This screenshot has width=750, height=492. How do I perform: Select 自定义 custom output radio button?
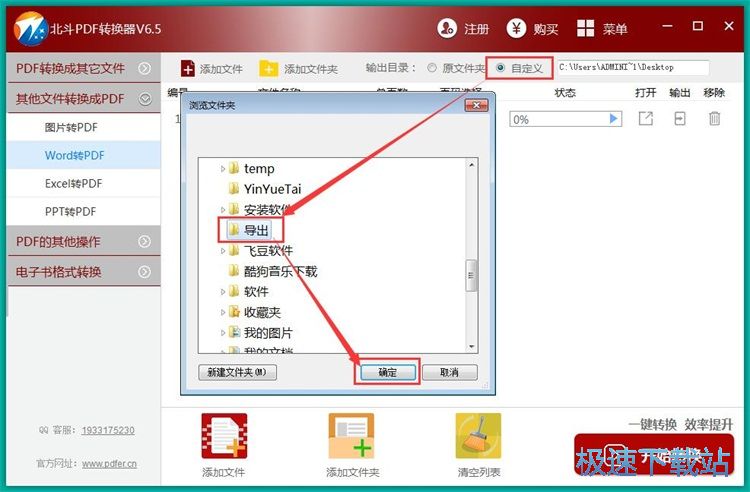(x=500, y=68)
